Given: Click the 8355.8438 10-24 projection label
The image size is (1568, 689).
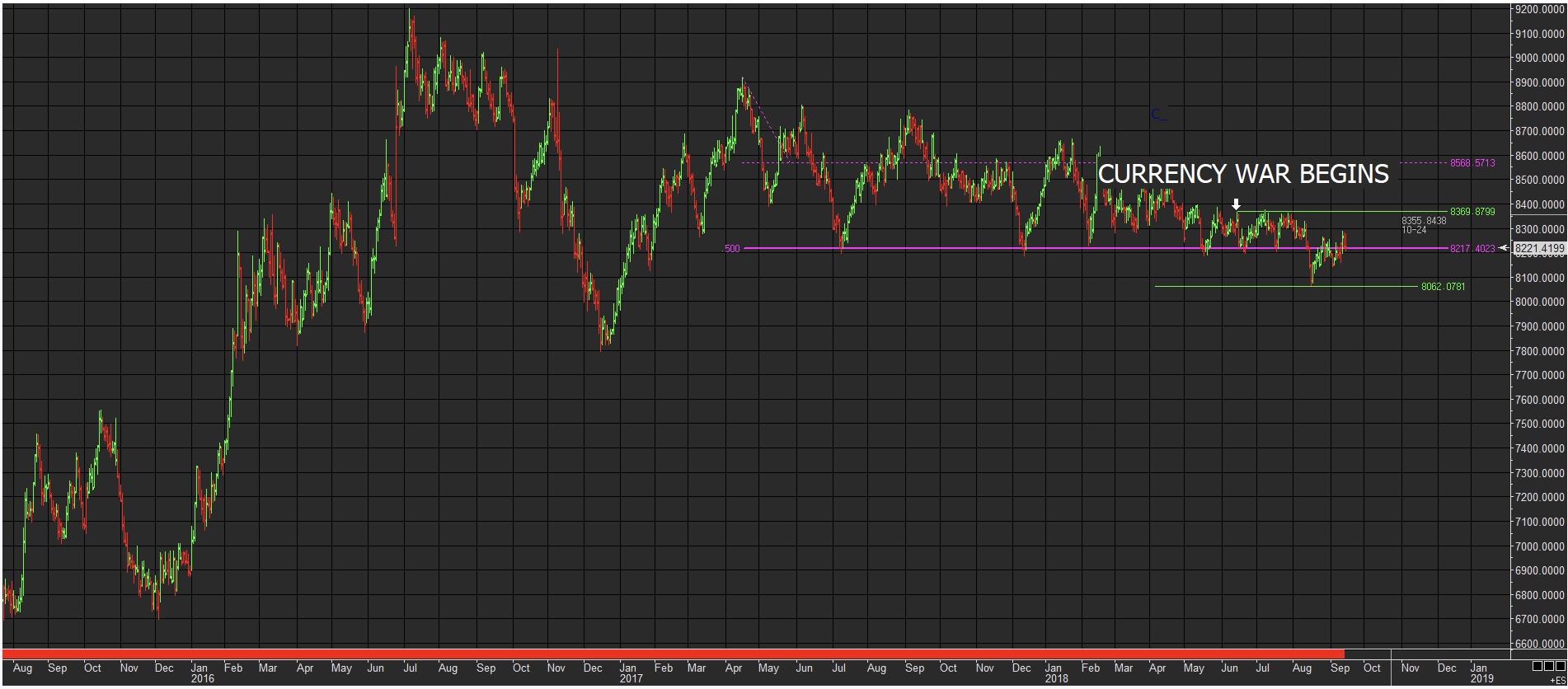Looking at the screenshot, I should 1424,225.
